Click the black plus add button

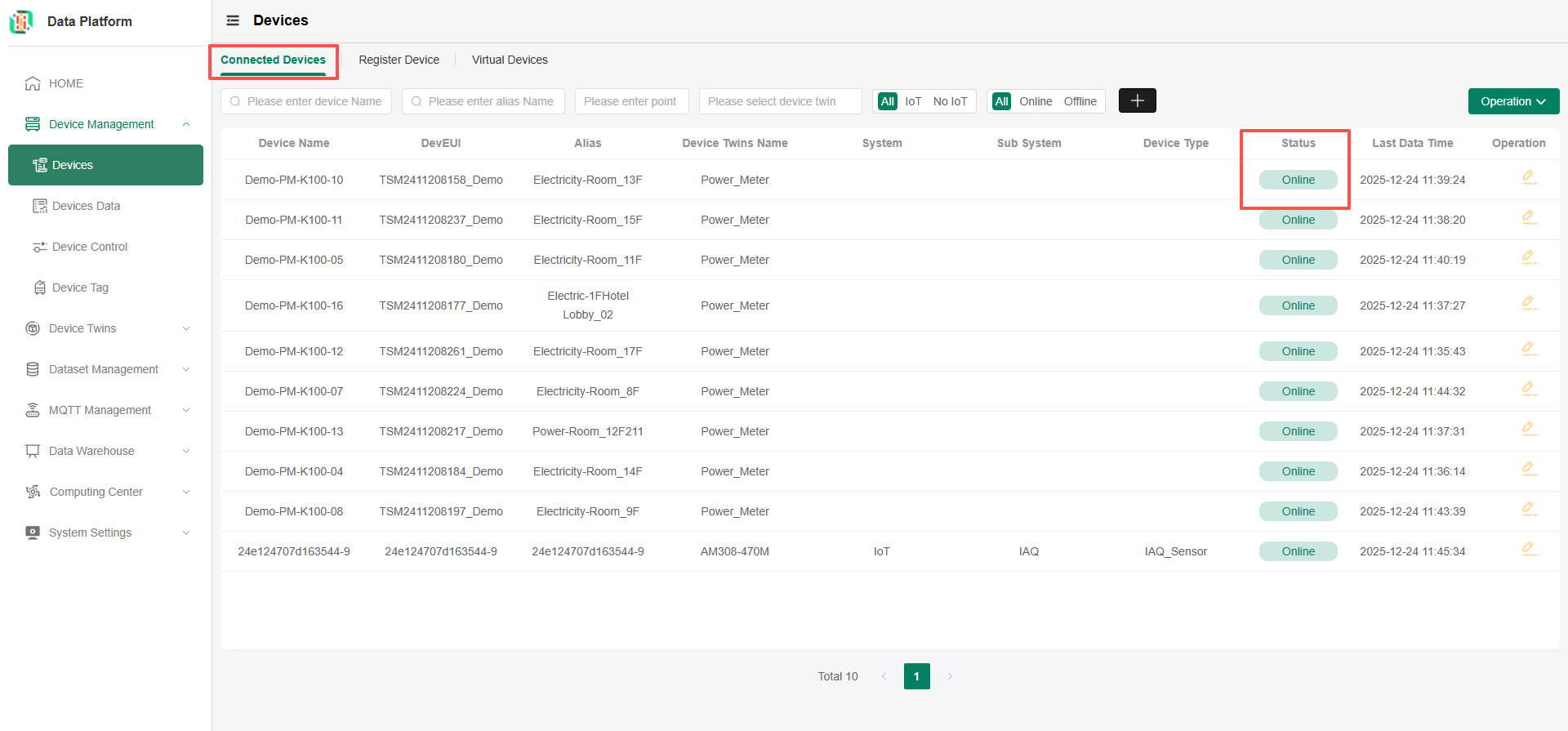(x=1137, y=100)
